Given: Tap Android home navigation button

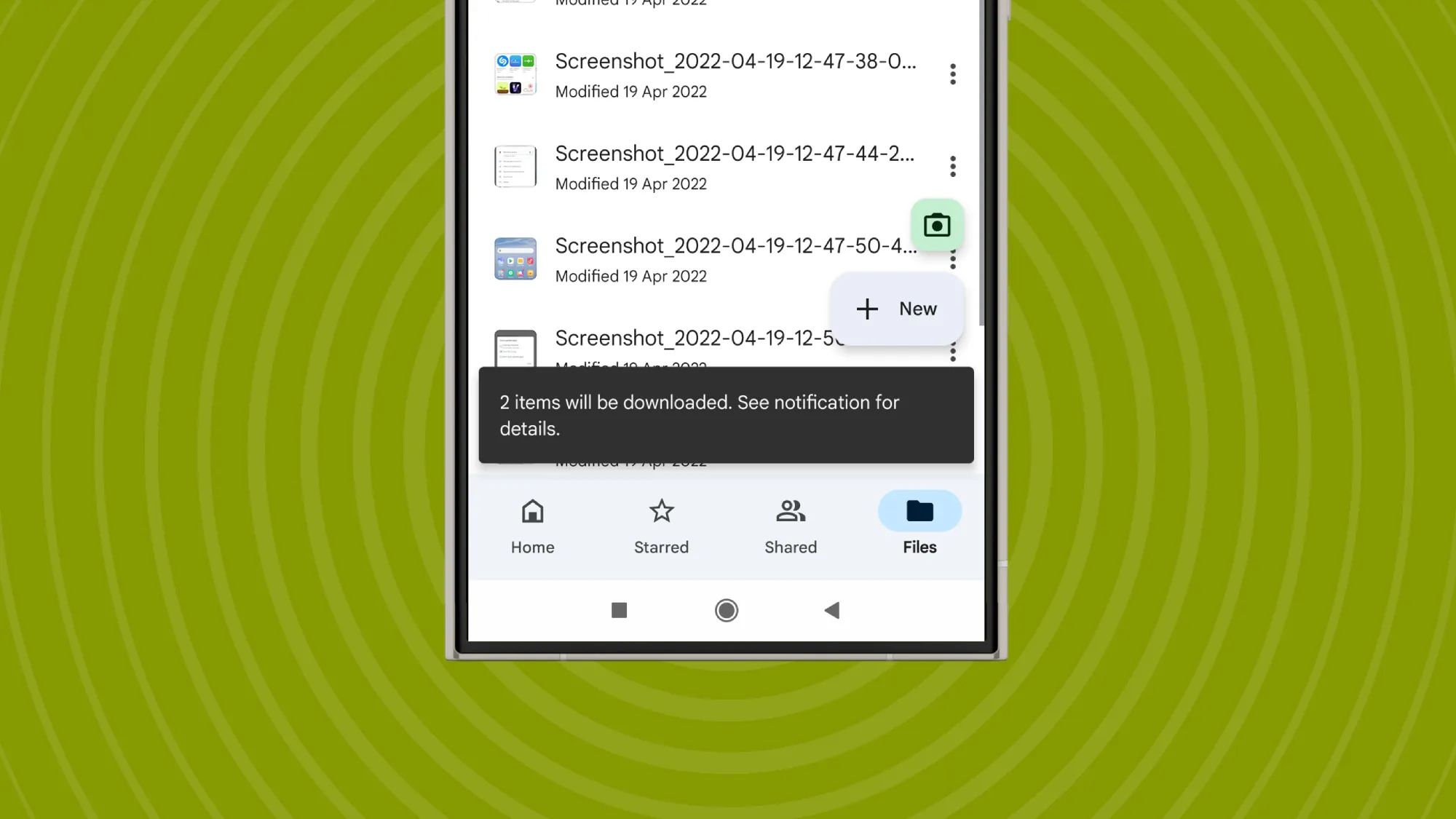Looking at the screenshot, I should tap(726, 610).
